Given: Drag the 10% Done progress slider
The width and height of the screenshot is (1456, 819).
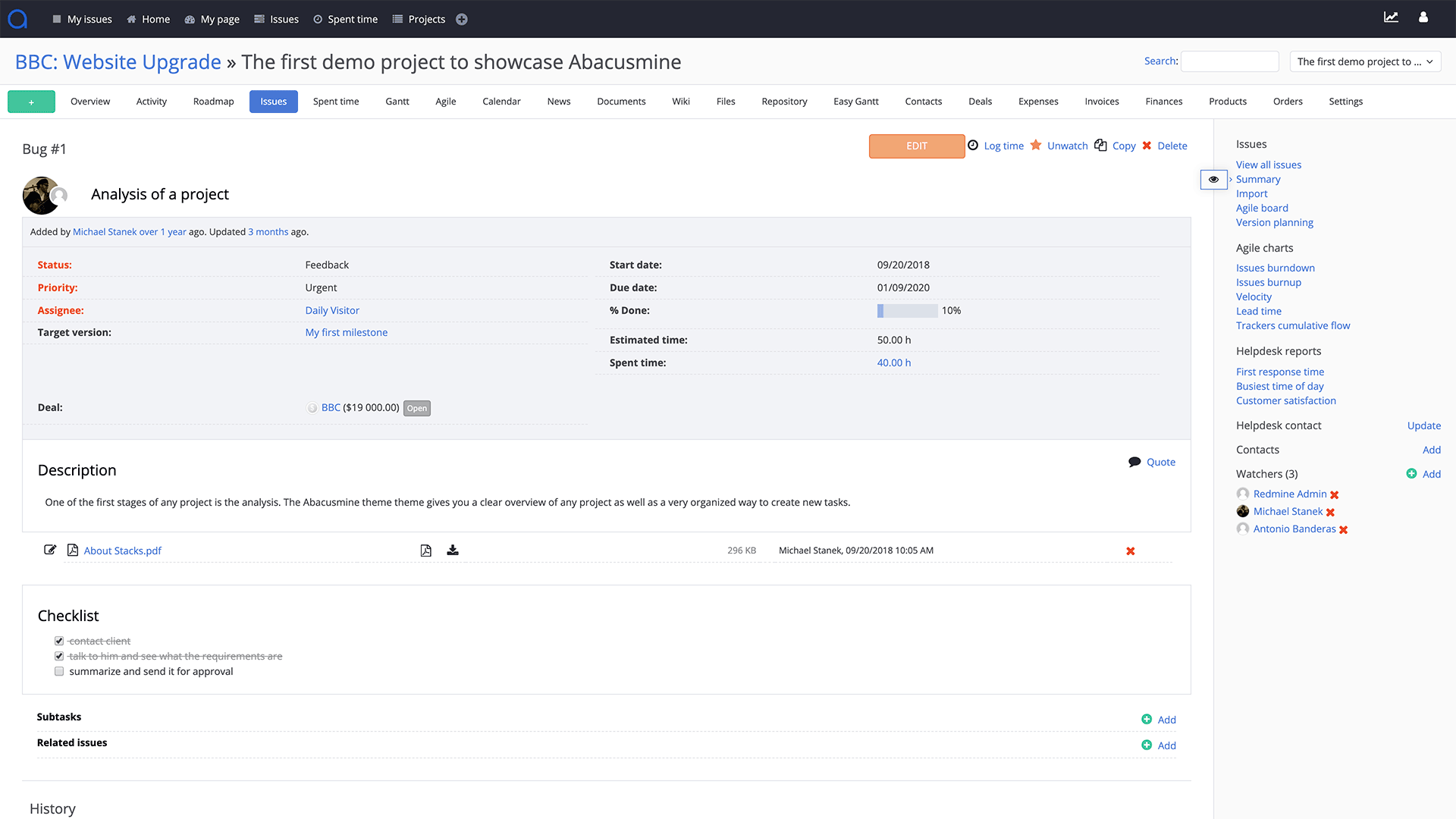Looking at the screenshot, I should click(x=881, y=310).
